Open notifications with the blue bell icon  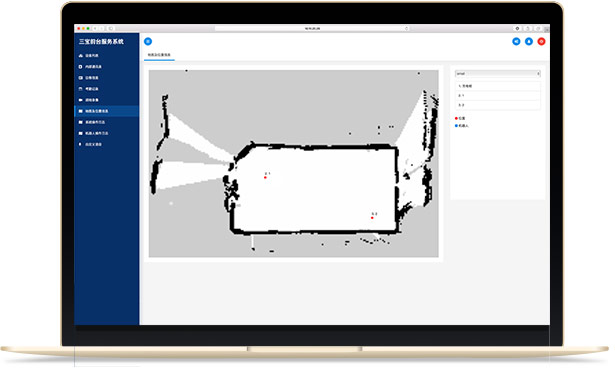529,42
